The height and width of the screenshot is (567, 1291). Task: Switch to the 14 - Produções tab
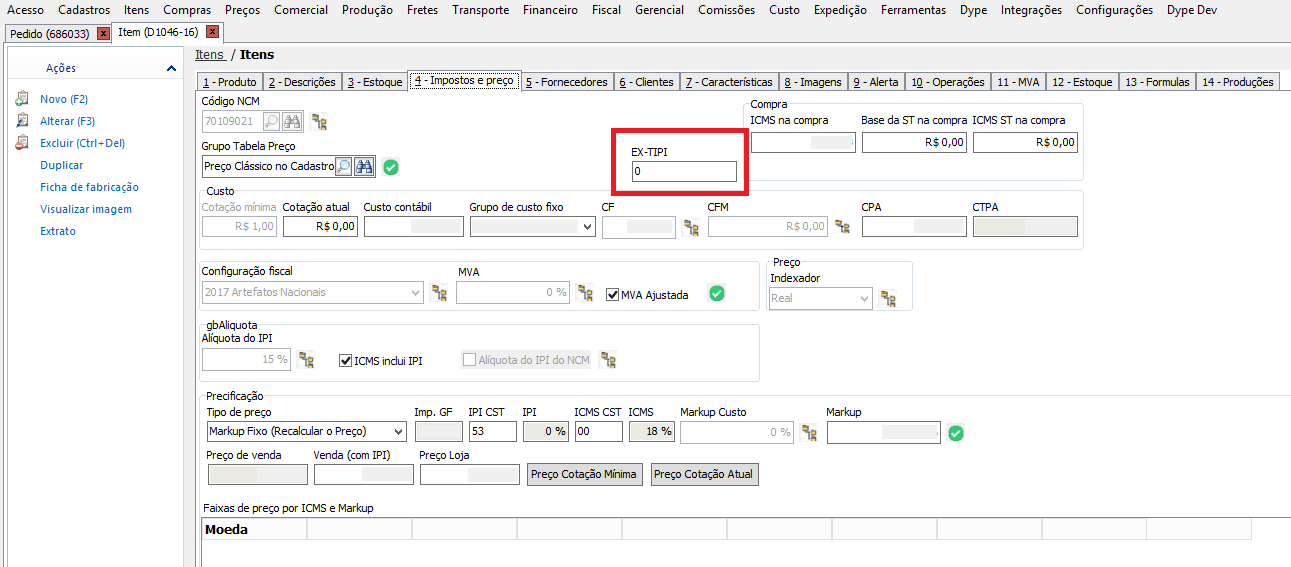[x=1237, y=82]
